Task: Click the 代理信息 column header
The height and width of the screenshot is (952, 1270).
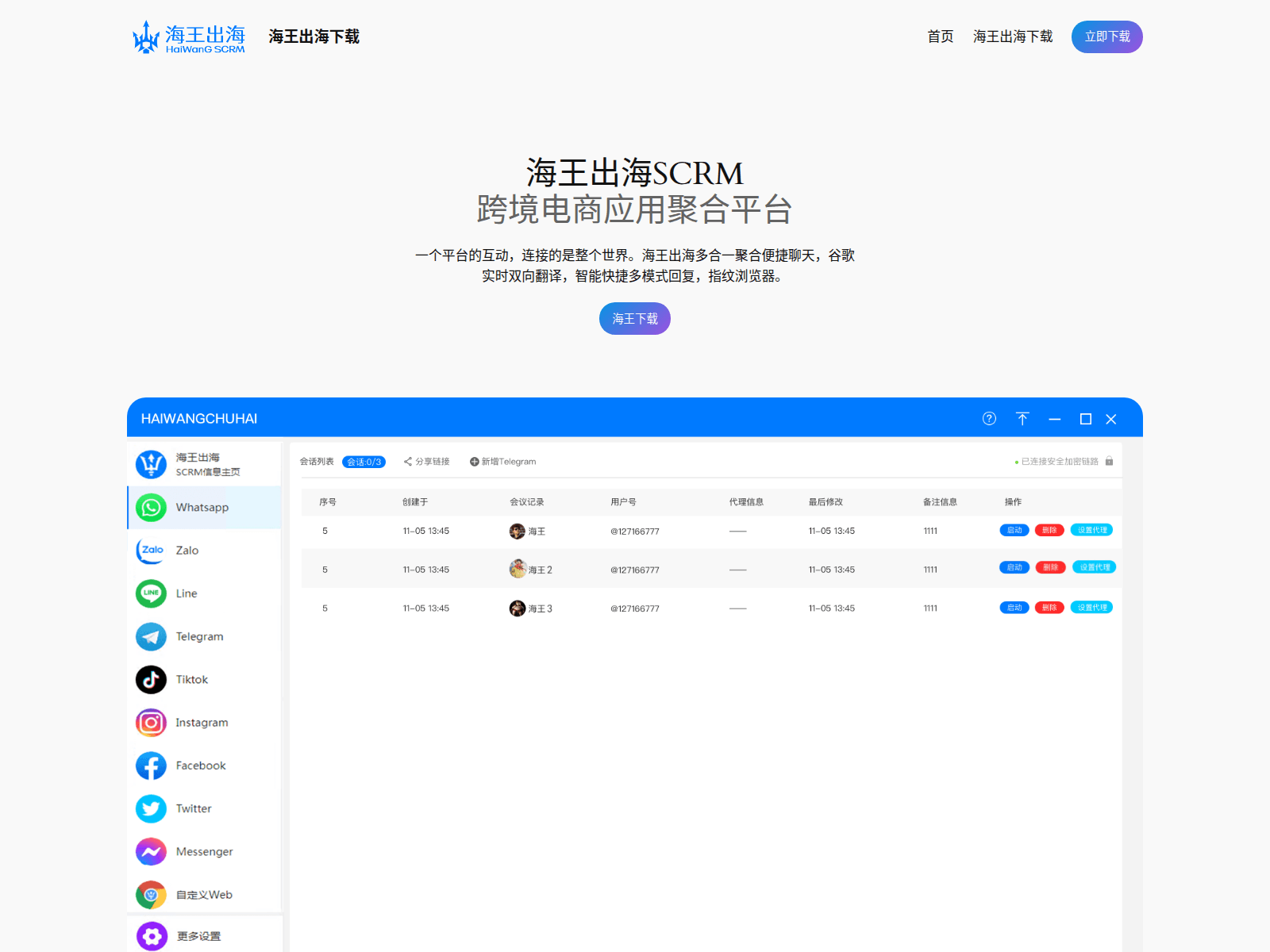Action: point(746,502)
